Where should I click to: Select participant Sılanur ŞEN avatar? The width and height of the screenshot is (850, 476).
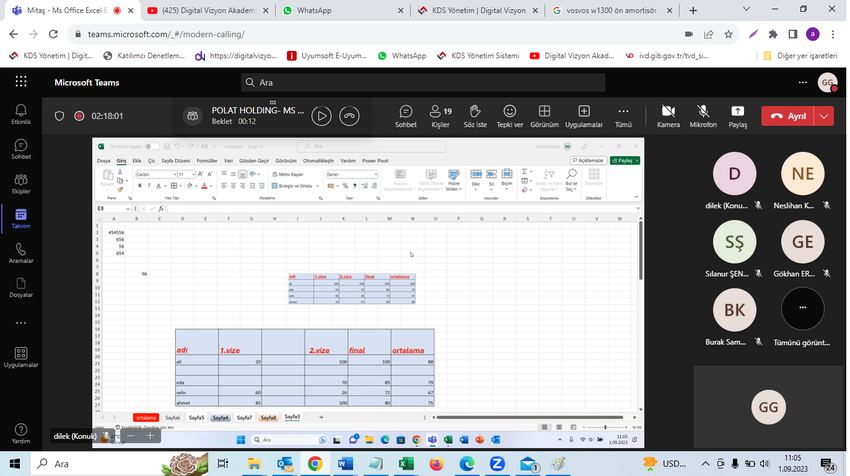point(734,242)
